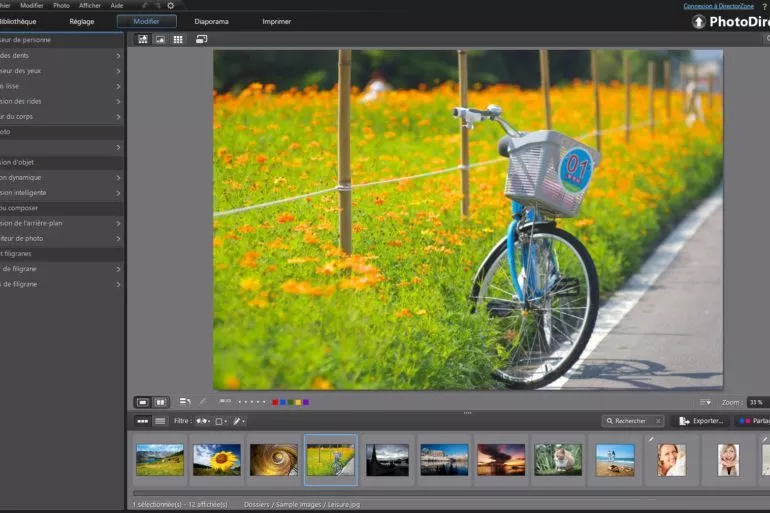Click the undo arrow in top bar
The width and height of the screenshot is (770, 513).
pos(144,6)
